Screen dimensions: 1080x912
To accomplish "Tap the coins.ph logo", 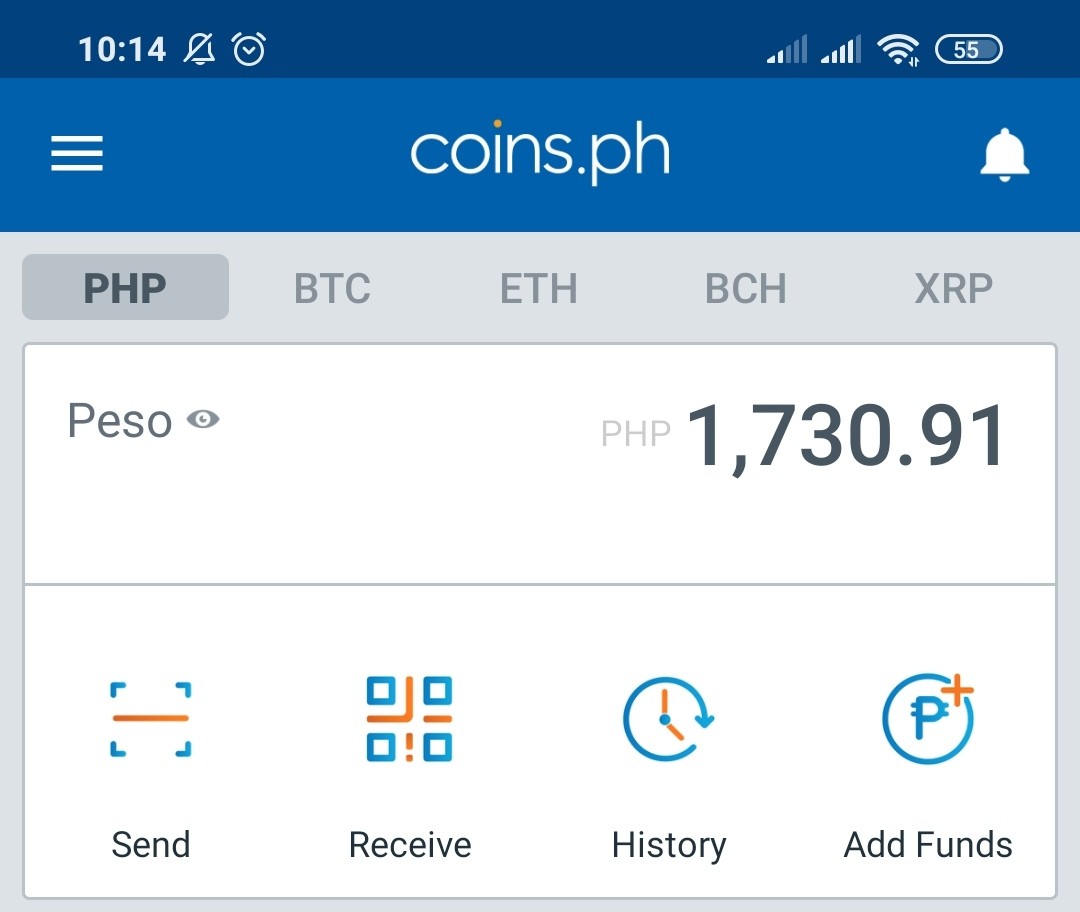I will [540, 152].
